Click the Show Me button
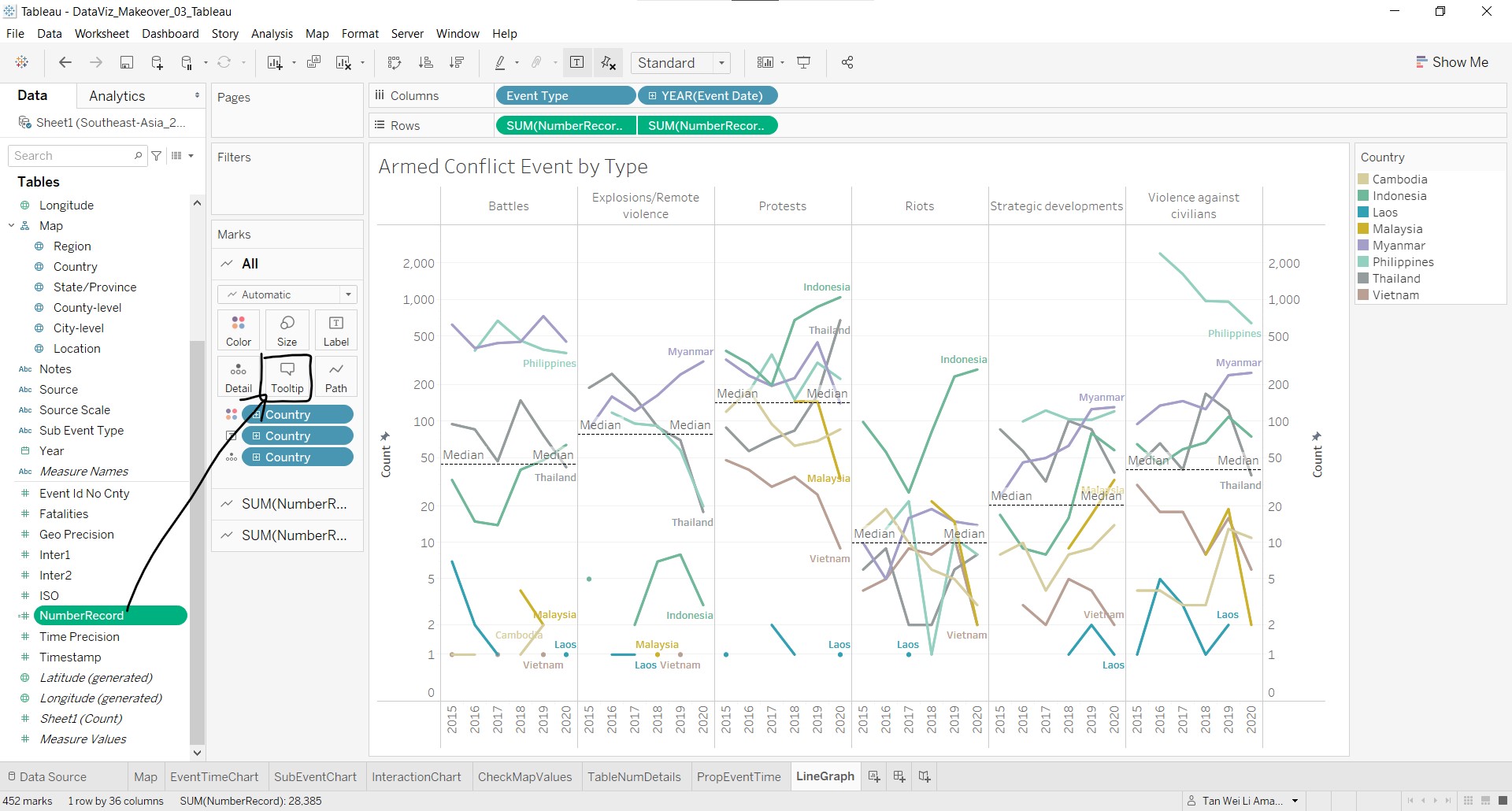The height and width of the screenshot is (811, 1512). 1451,62
